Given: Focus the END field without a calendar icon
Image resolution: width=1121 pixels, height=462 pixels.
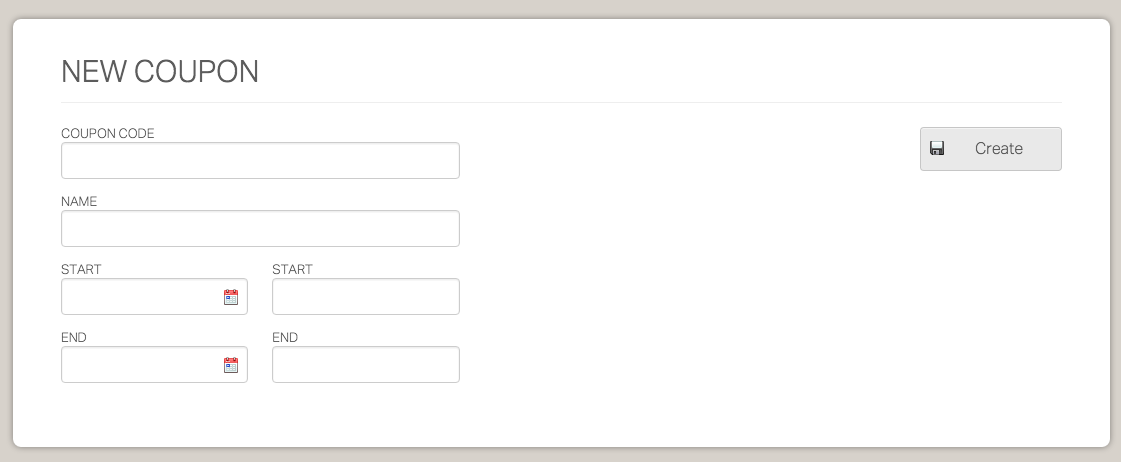Looking at the screenshot, I should (365, 365).
